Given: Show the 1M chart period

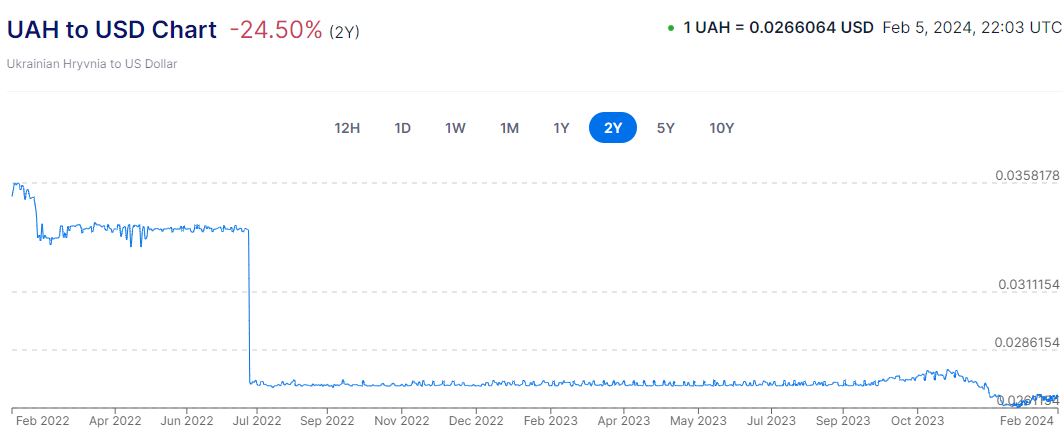Looking at the screenshot, I should (509, 128).
